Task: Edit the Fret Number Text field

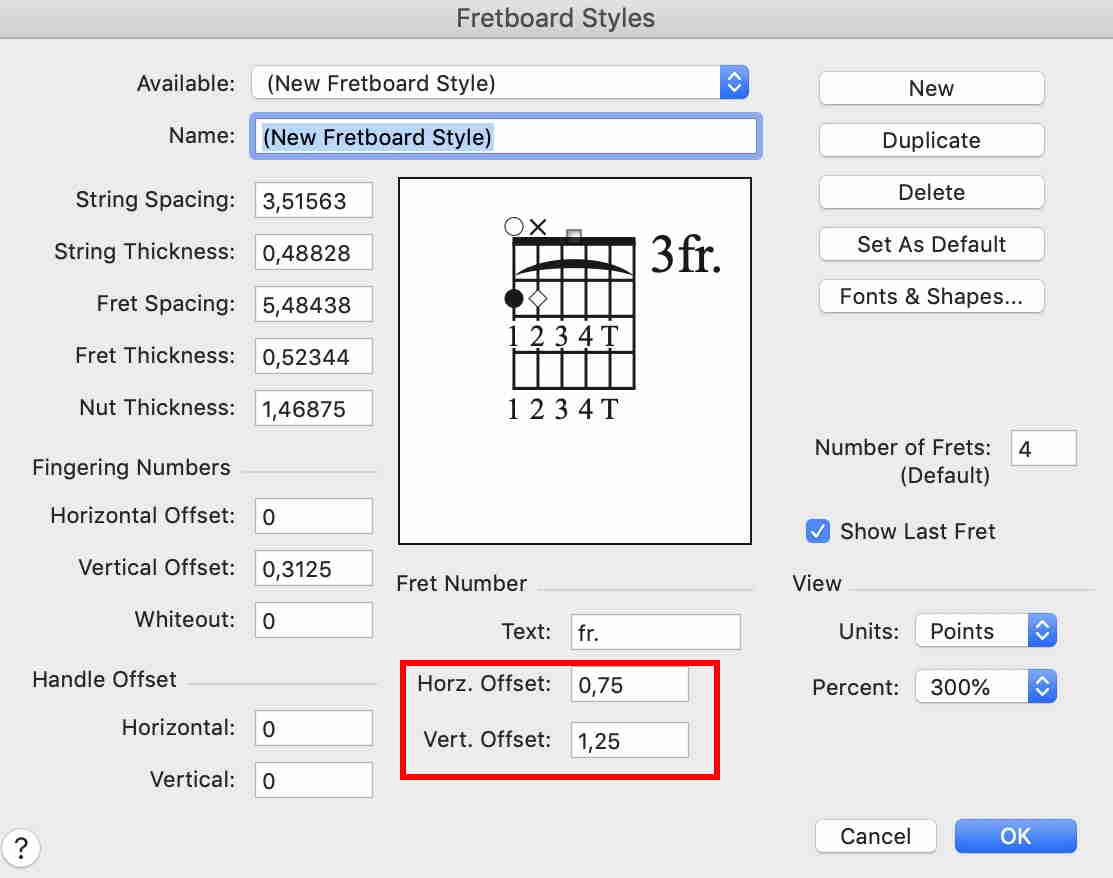Action: pos(655,632)
